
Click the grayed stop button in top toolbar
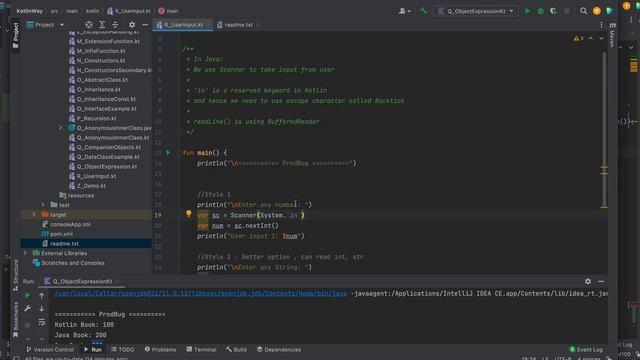click(567, 11)
